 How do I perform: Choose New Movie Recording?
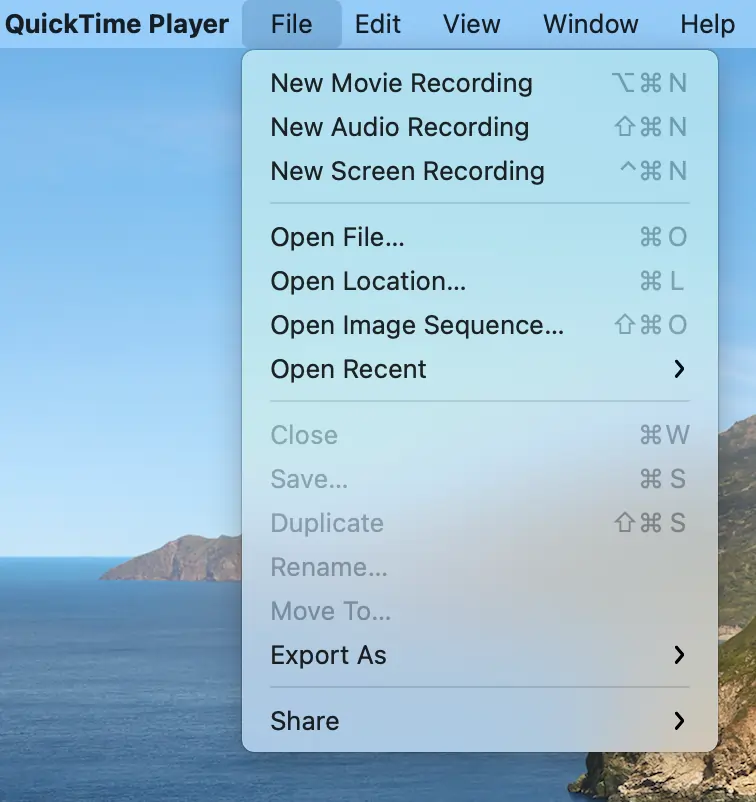[480, 83]
